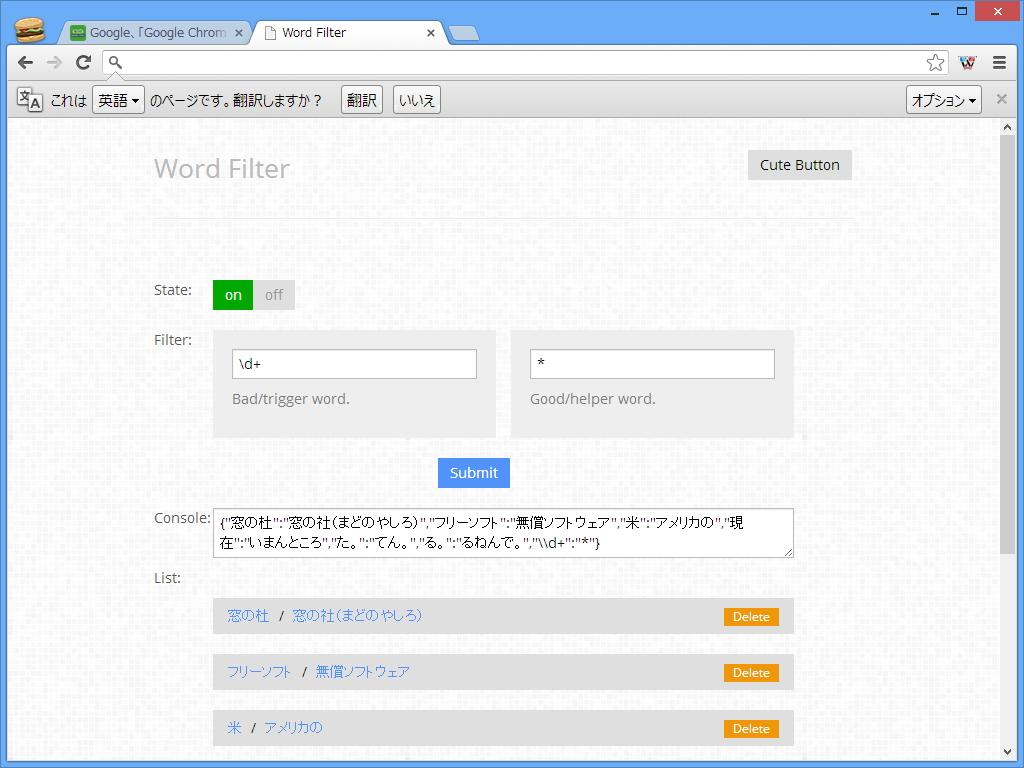Submit the word filter form
1024x768 pixels.
tap(473, 472)
